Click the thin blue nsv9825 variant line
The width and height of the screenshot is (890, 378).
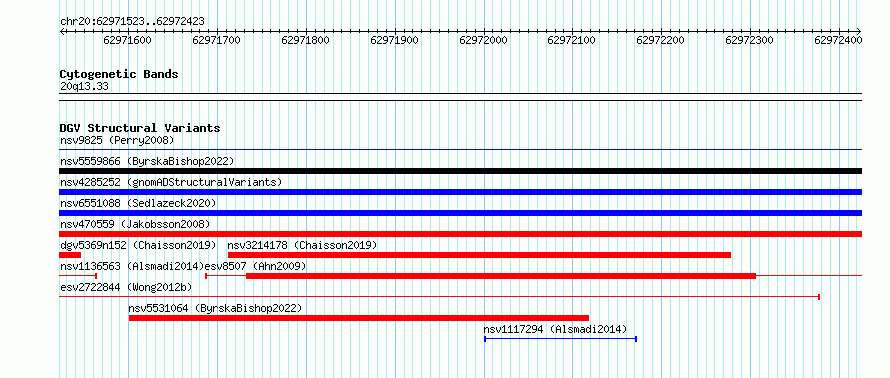pos(460,150)
